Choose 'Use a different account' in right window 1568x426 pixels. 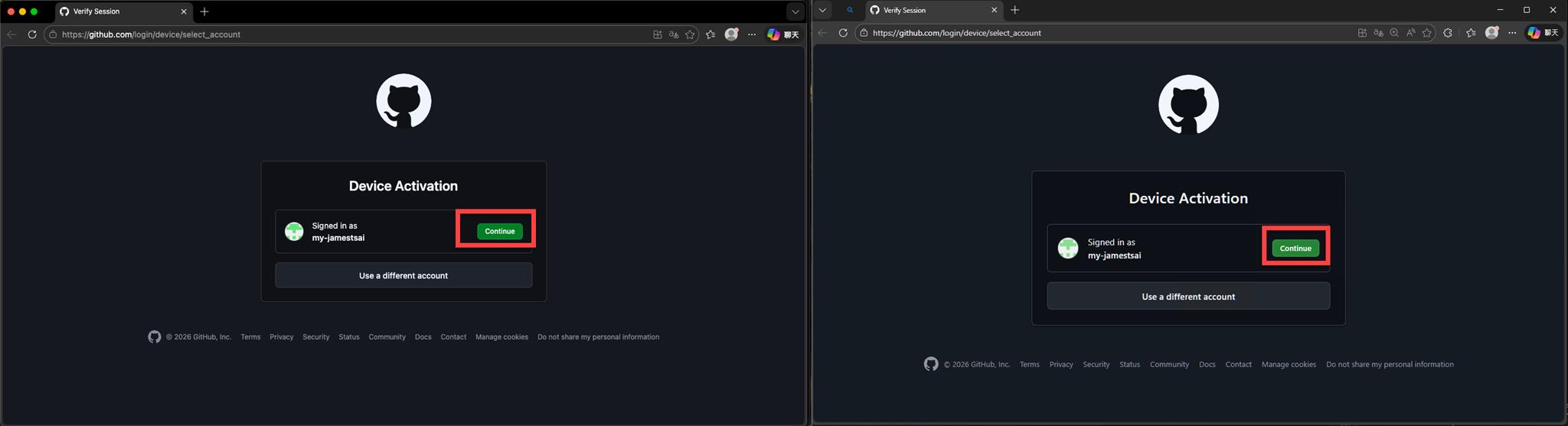tap(1187, 297)
